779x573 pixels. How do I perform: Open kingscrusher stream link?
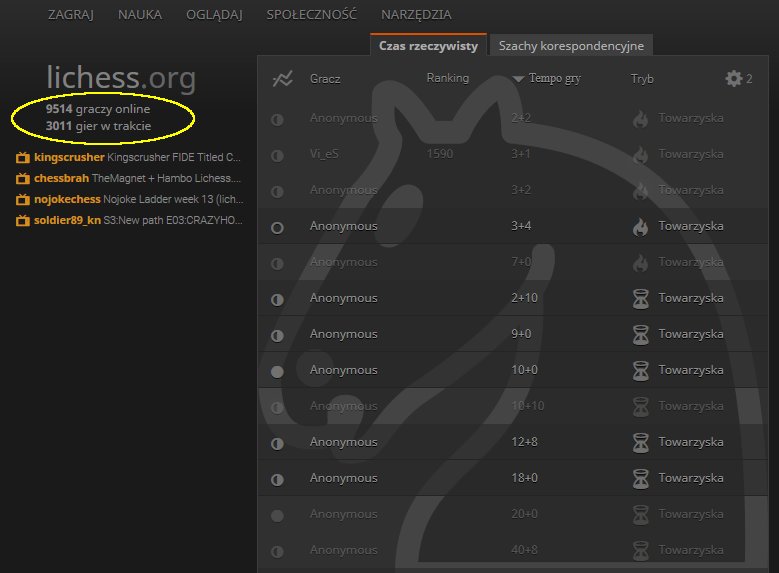137,157
